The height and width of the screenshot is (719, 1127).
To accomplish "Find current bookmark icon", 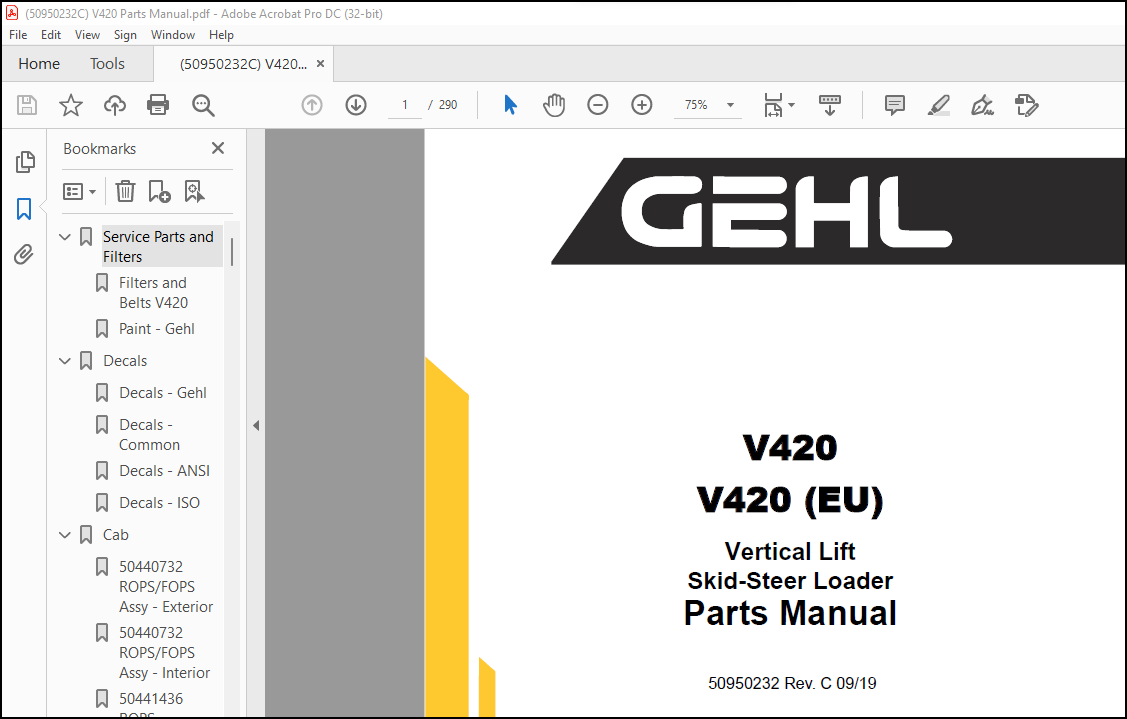I will click(x=194, y=191).
